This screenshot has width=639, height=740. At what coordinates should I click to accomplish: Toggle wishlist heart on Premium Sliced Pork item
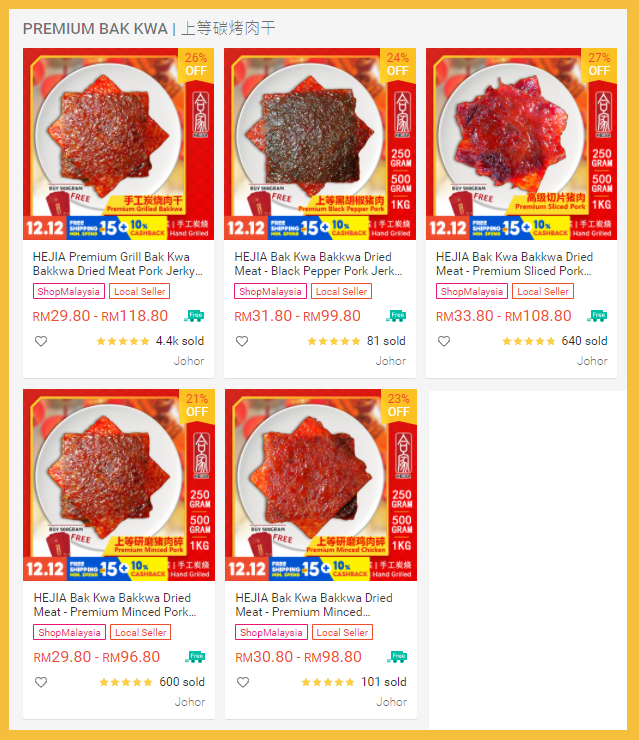[x=444, y=341]
